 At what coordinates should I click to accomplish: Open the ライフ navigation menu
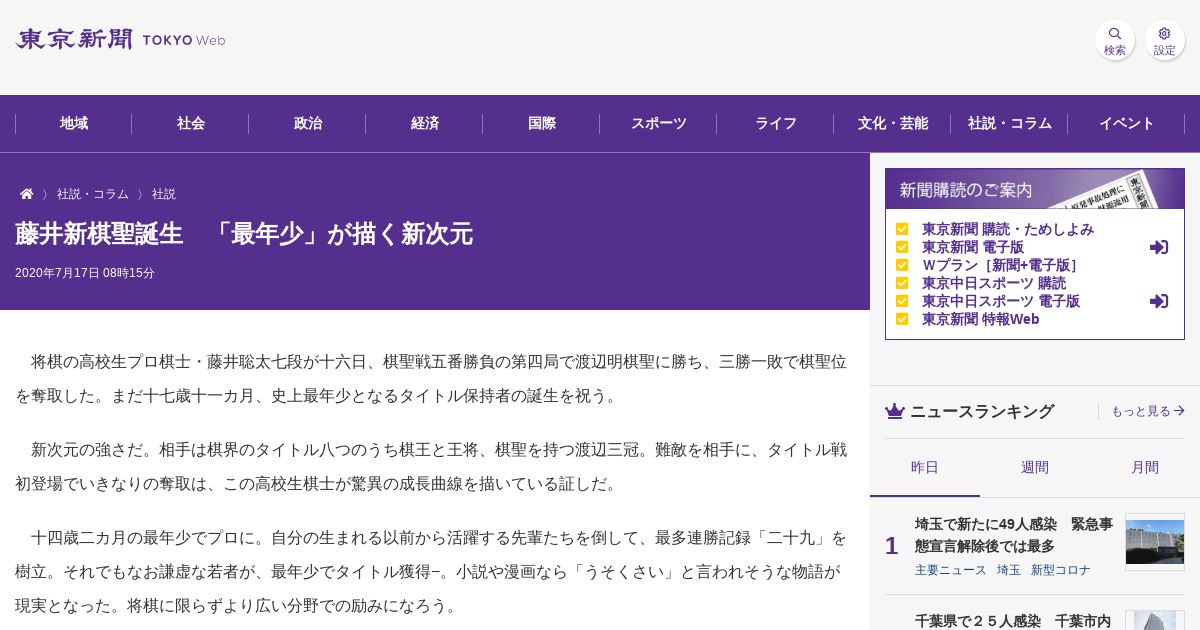776,123
